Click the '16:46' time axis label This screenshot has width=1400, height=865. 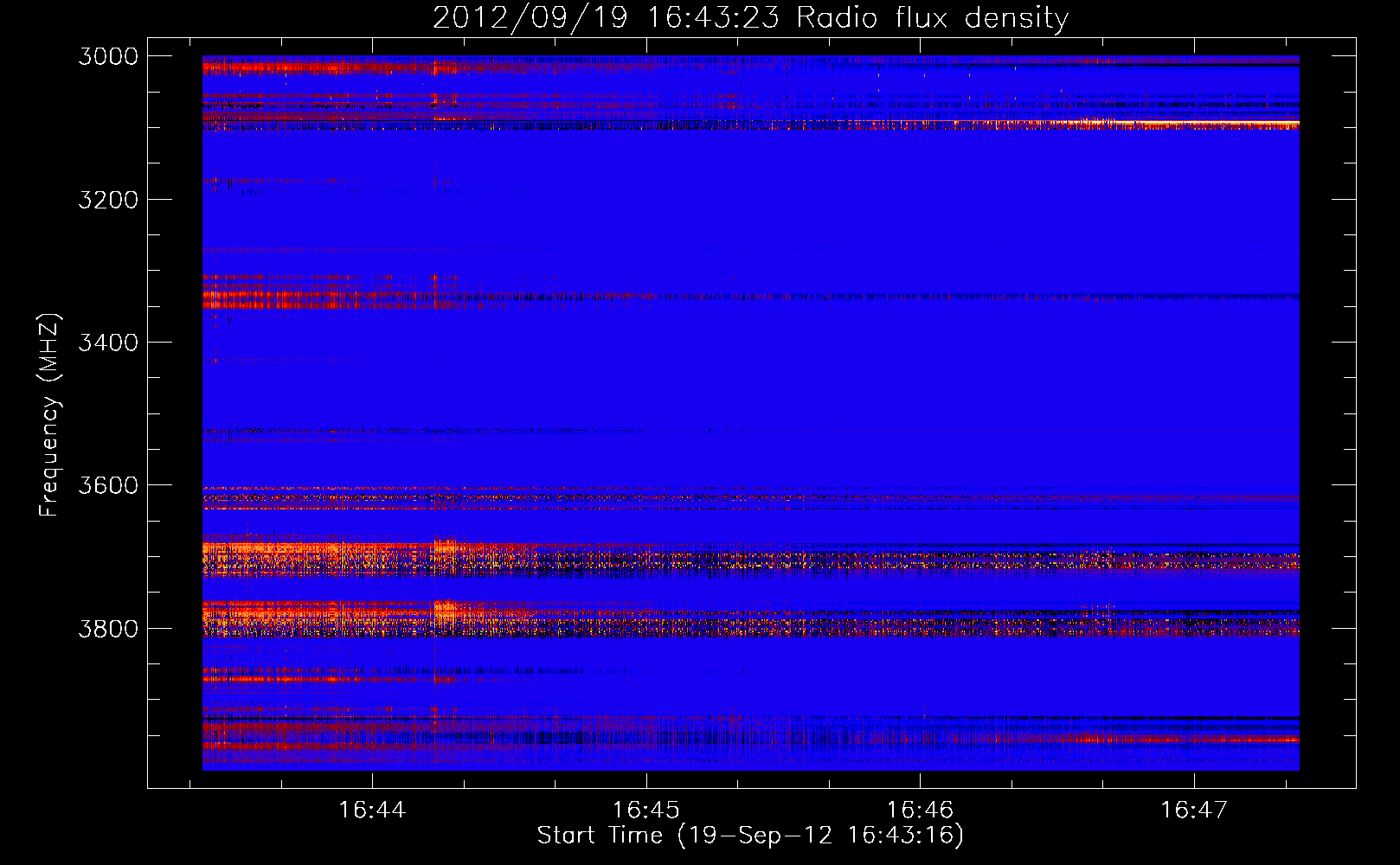point(920,810)
